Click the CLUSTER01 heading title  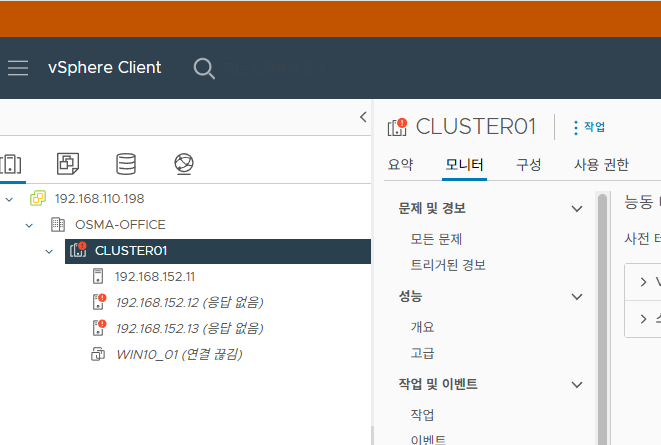coord(476,126)
